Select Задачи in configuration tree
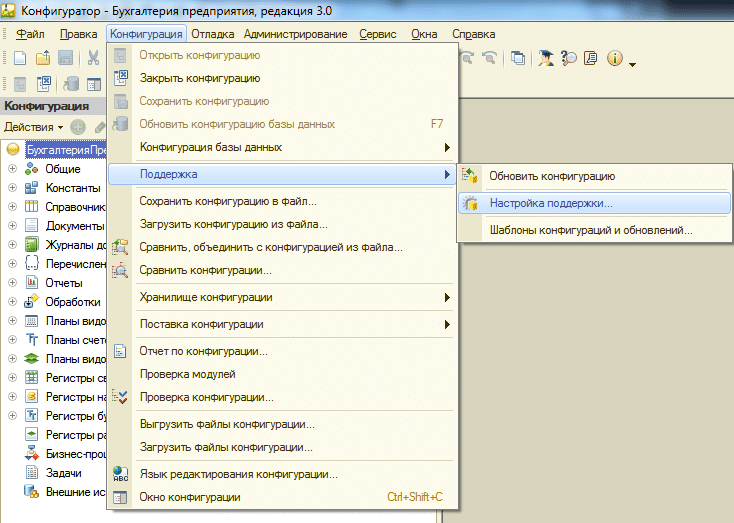The height and width of the screenshot is (523, 734). (x=64, y=473)
